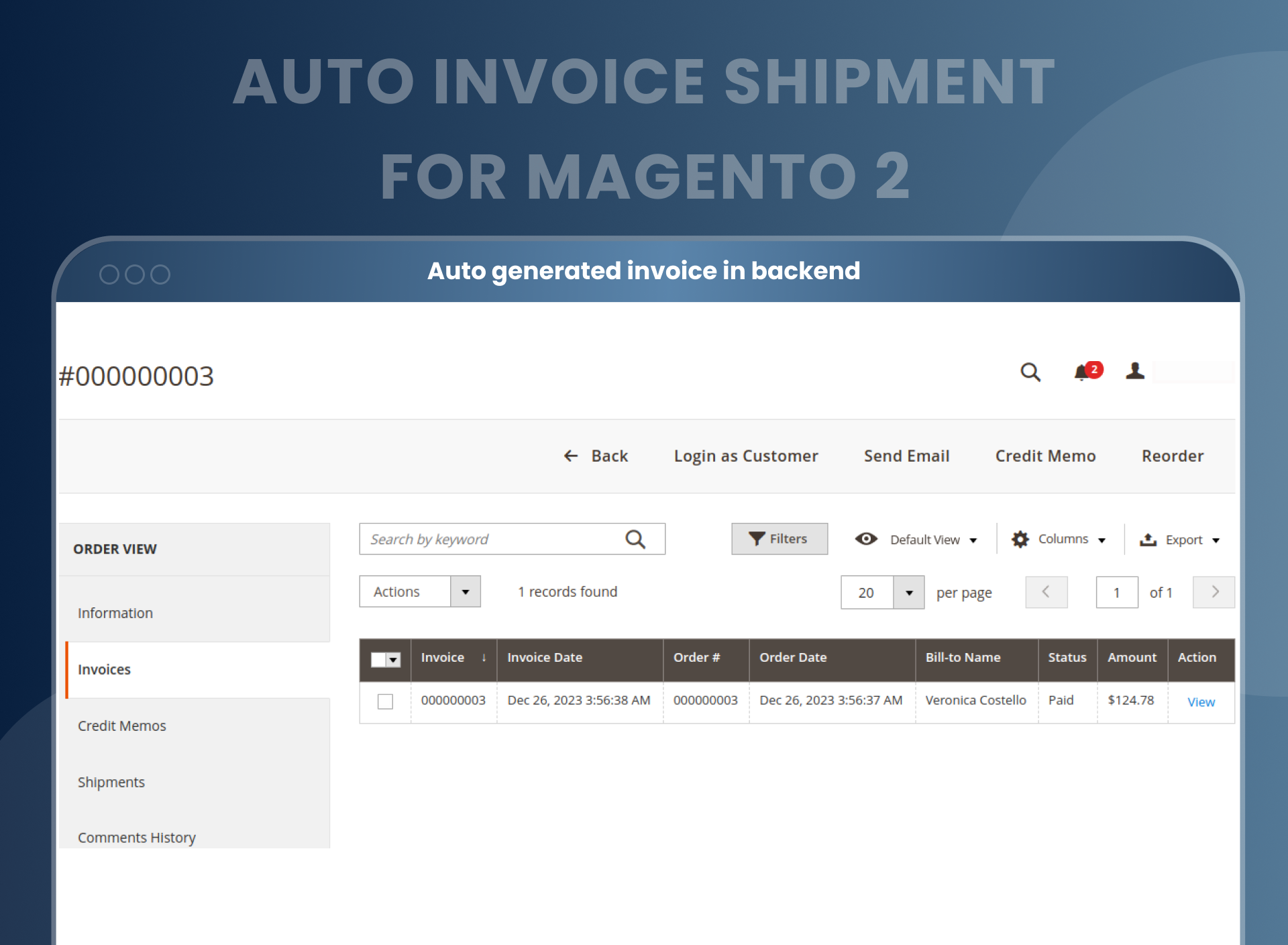Click the 1 records found text

568,591
